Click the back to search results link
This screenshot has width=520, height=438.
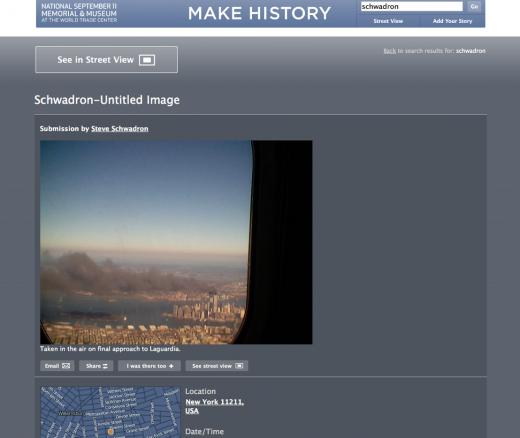[x=390, y=51]
